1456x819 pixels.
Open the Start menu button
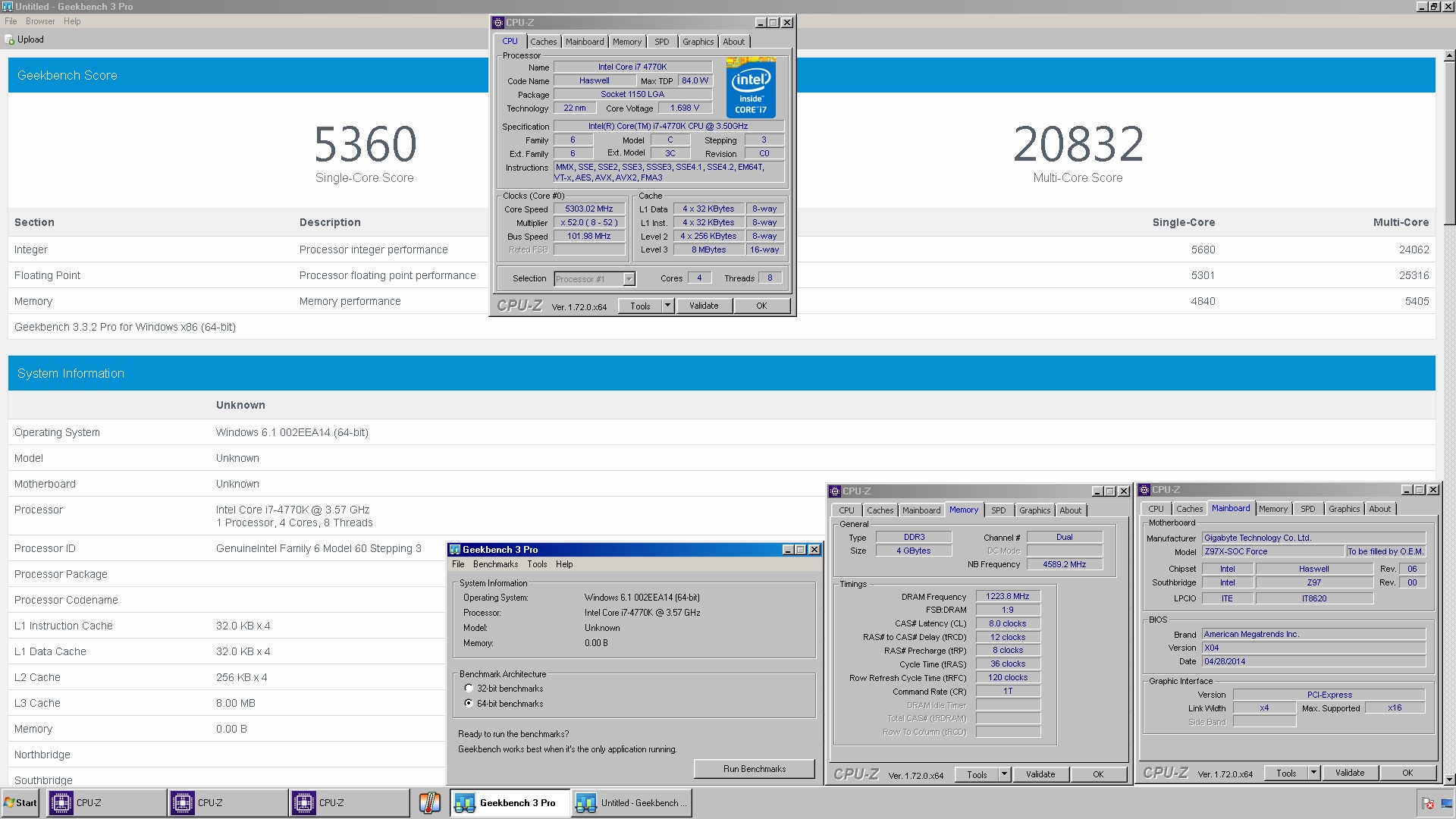(x=20, y=802)
